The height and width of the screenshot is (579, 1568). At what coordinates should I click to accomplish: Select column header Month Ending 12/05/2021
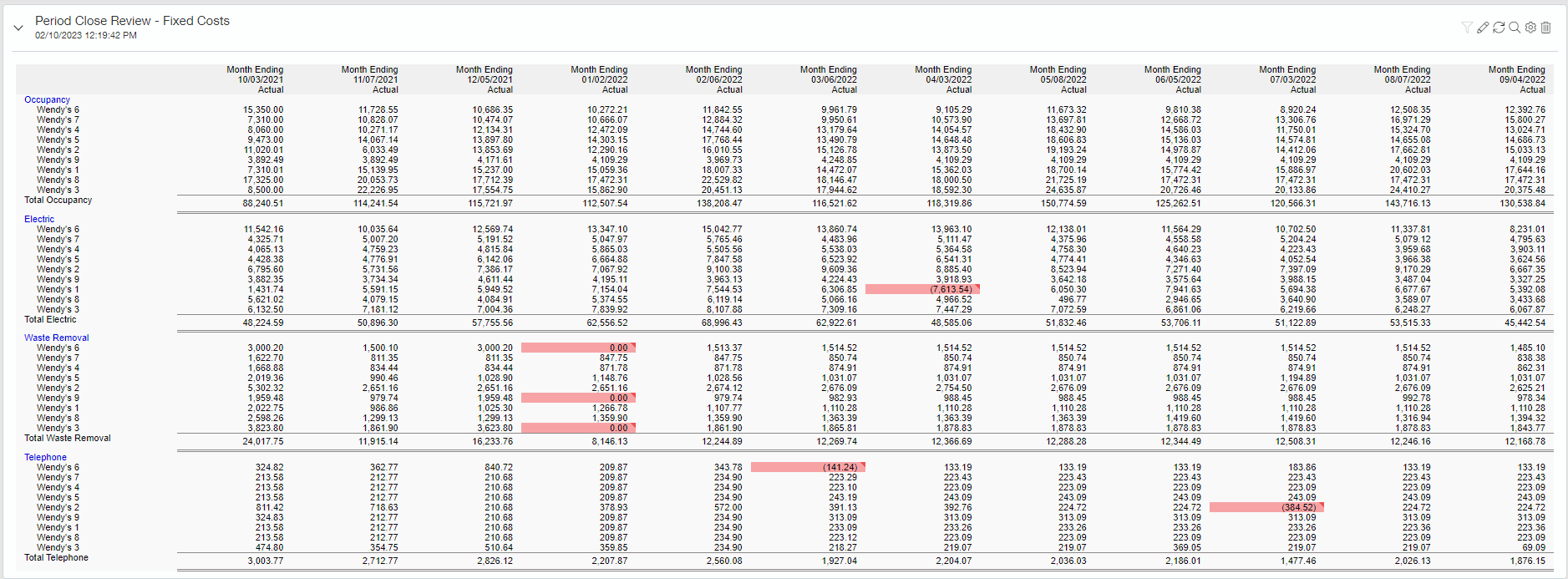pyautogui.click(x=484, y=79)
